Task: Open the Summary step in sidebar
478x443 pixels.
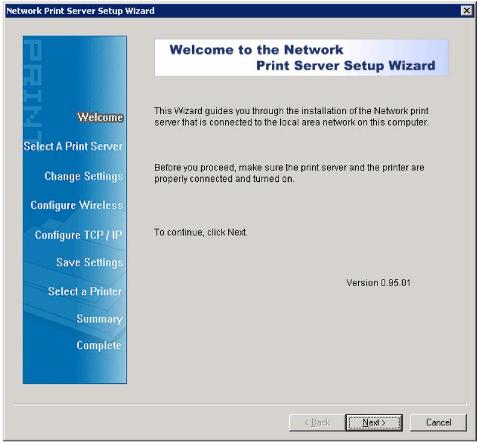Action: pyautogui.click(x=99, y=319)
